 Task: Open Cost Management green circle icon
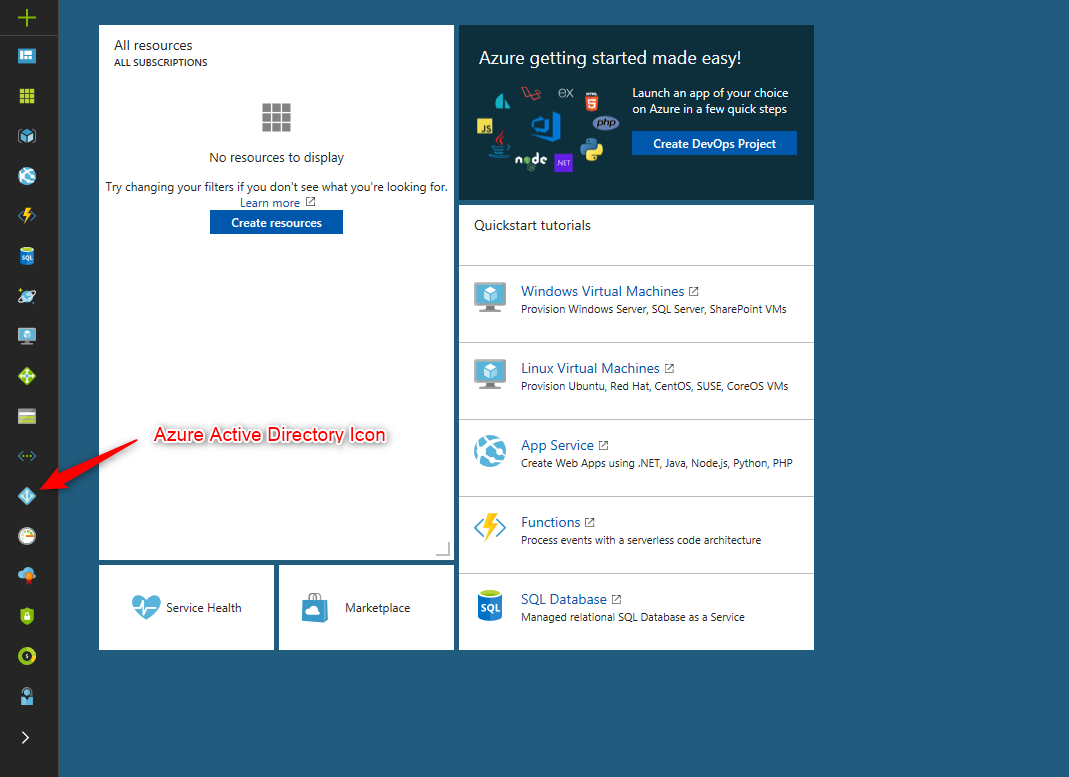point(27,656)
